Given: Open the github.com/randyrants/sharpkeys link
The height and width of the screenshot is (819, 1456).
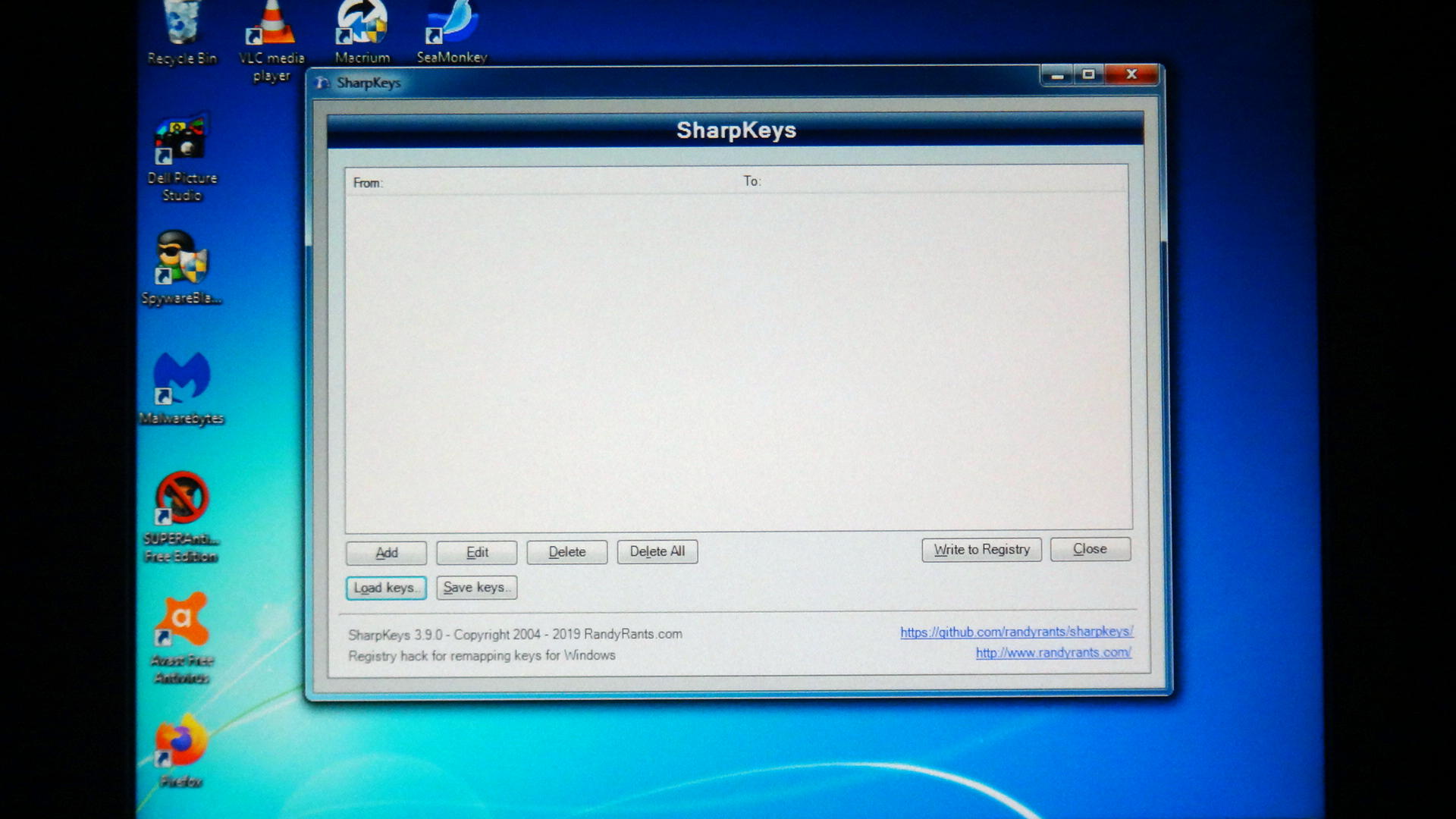Looking at the screenshot, I should pyautogui.click(x=1017, y=632).
